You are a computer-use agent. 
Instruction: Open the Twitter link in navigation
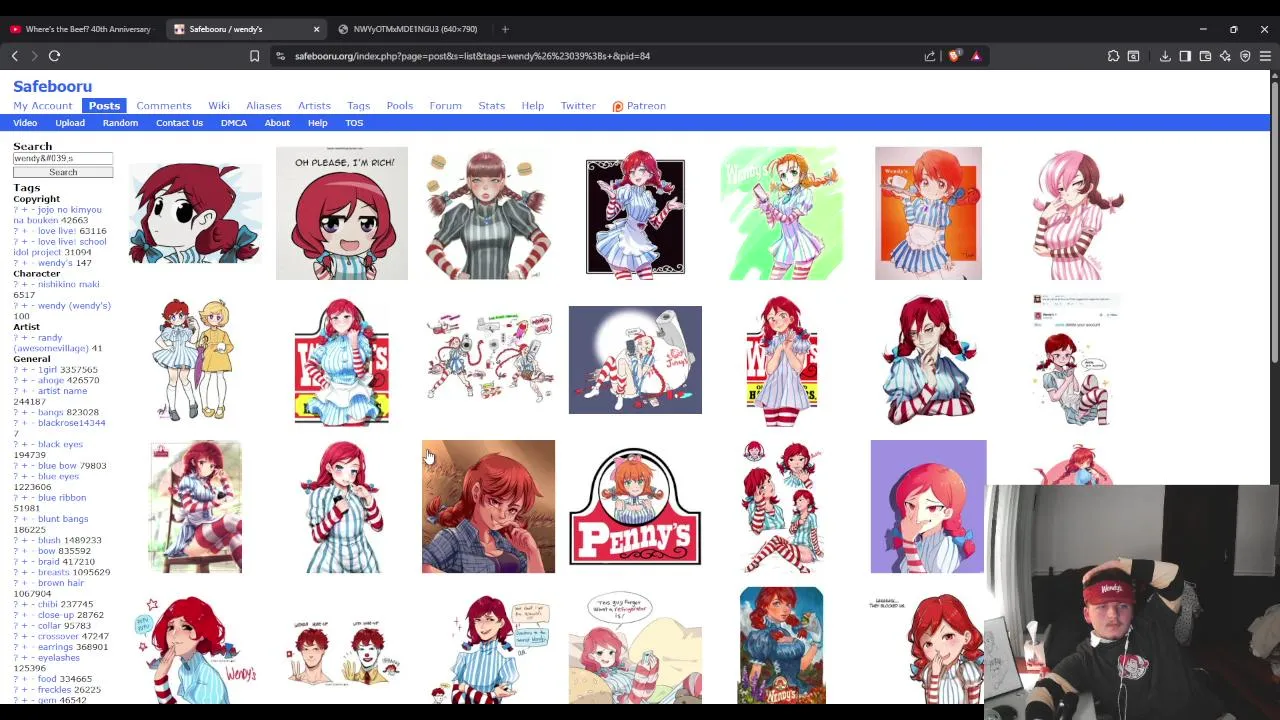click(x=578, y=106)
